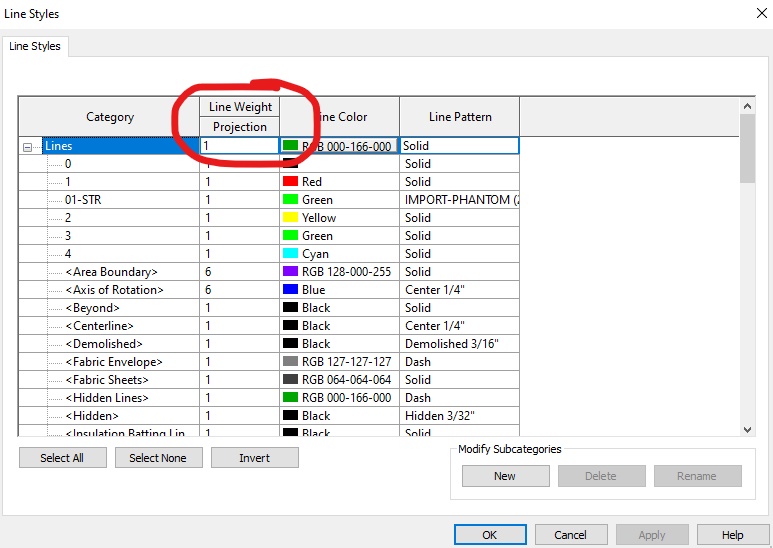Click the vertical scrollbar thumb
This screenshot has width=773, height=548.
point(747,149)
